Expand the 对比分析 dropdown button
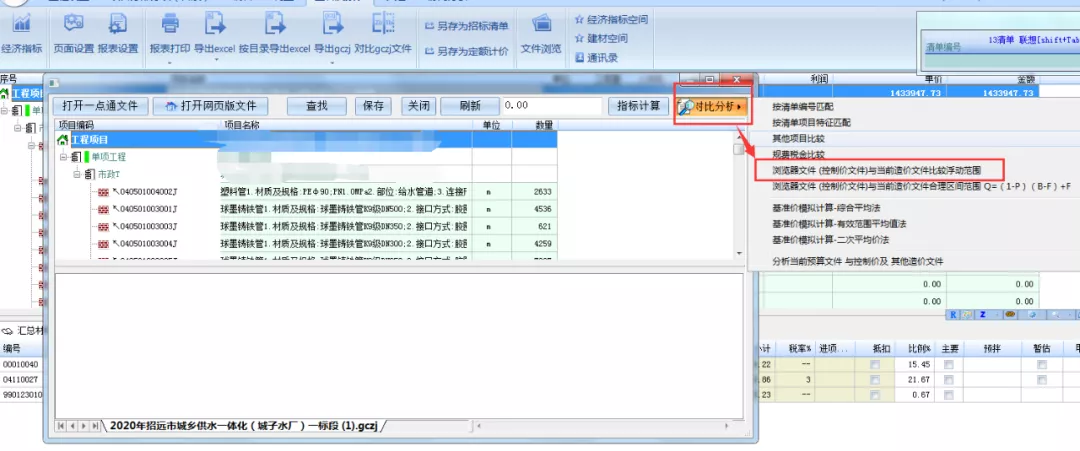The height and width of the screenshot is (451, 1080). coord(711,105)
